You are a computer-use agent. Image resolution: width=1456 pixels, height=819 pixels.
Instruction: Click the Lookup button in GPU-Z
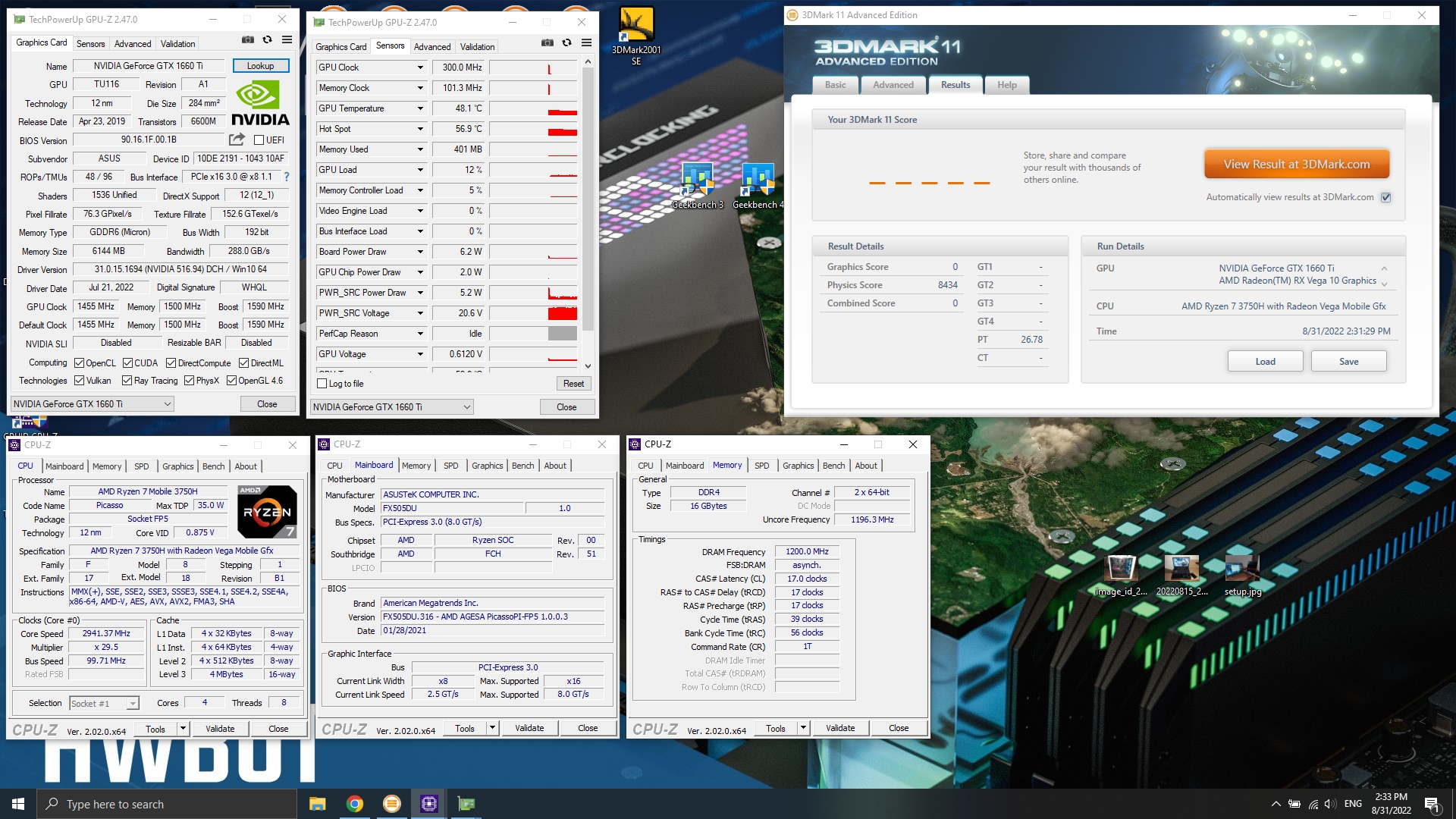coord(260,66)
